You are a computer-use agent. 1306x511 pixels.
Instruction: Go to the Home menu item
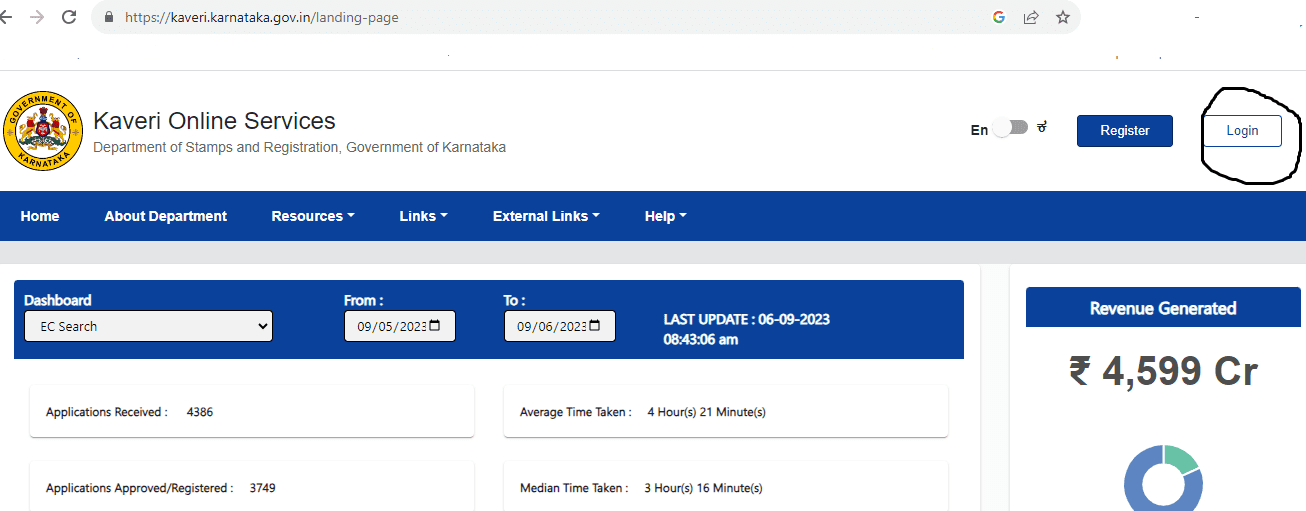click(40, 216)
